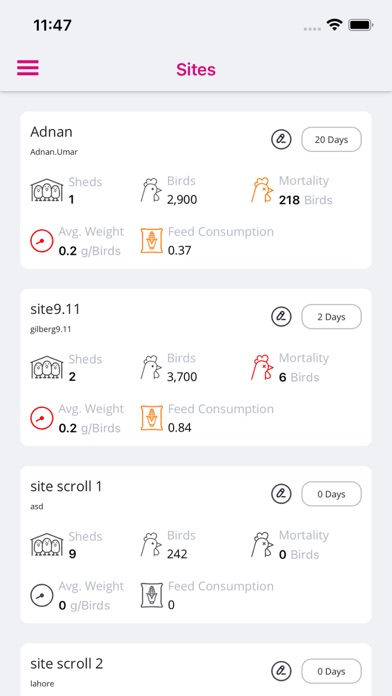The image size is (392, 696).
Task: Click the orange Mortality chicken icon for Adnan
Action: click(x=262, y=190)
